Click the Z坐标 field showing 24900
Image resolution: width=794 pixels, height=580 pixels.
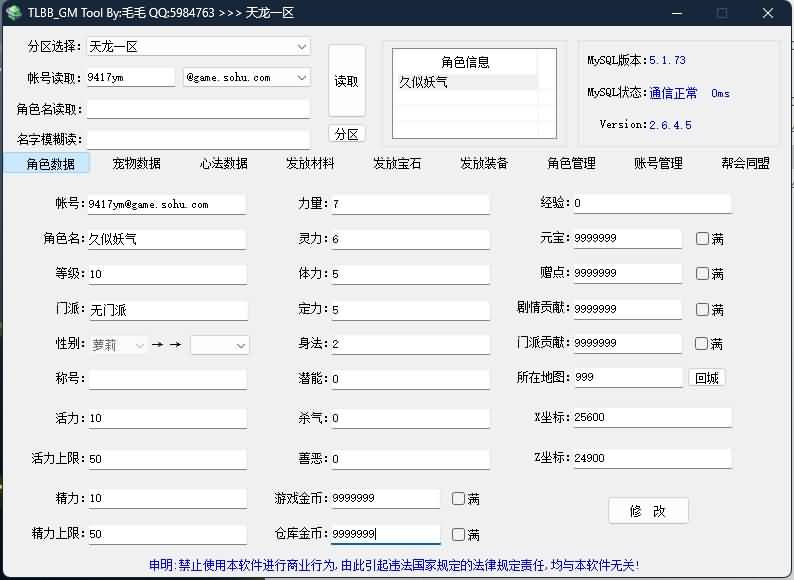[x=652, y=458]
